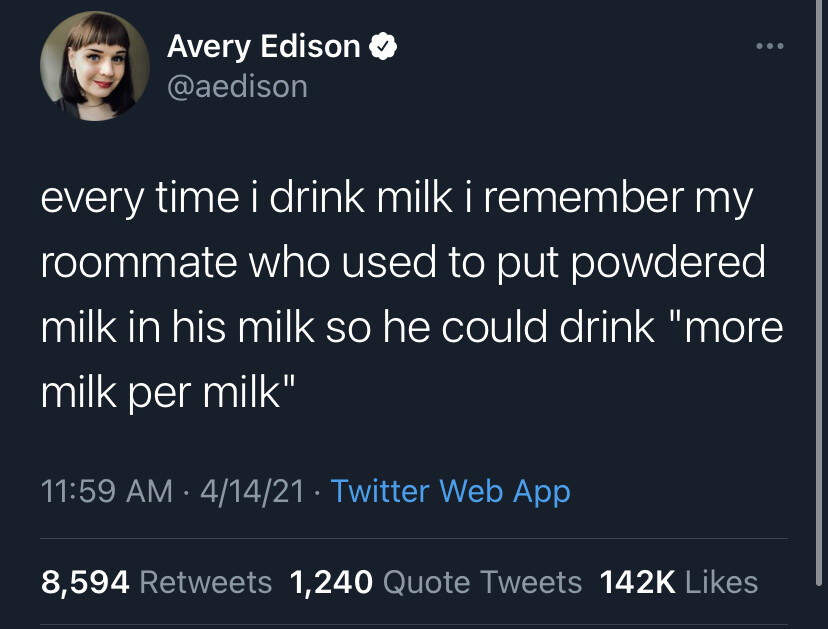Screen dimensions: 828x629
Task: Click the Avery Edison display name
Action: pyautogui.click(x=263, y=46)
